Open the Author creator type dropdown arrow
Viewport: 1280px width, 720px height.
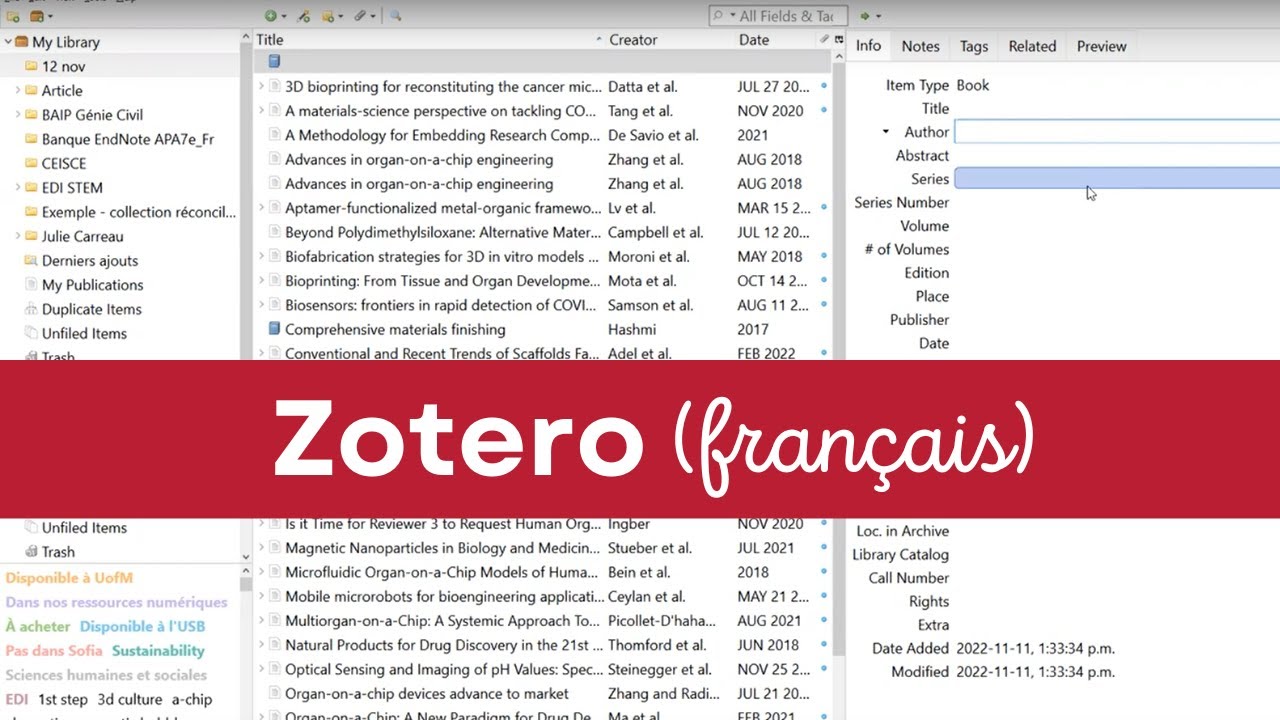[x=886, y=132]
